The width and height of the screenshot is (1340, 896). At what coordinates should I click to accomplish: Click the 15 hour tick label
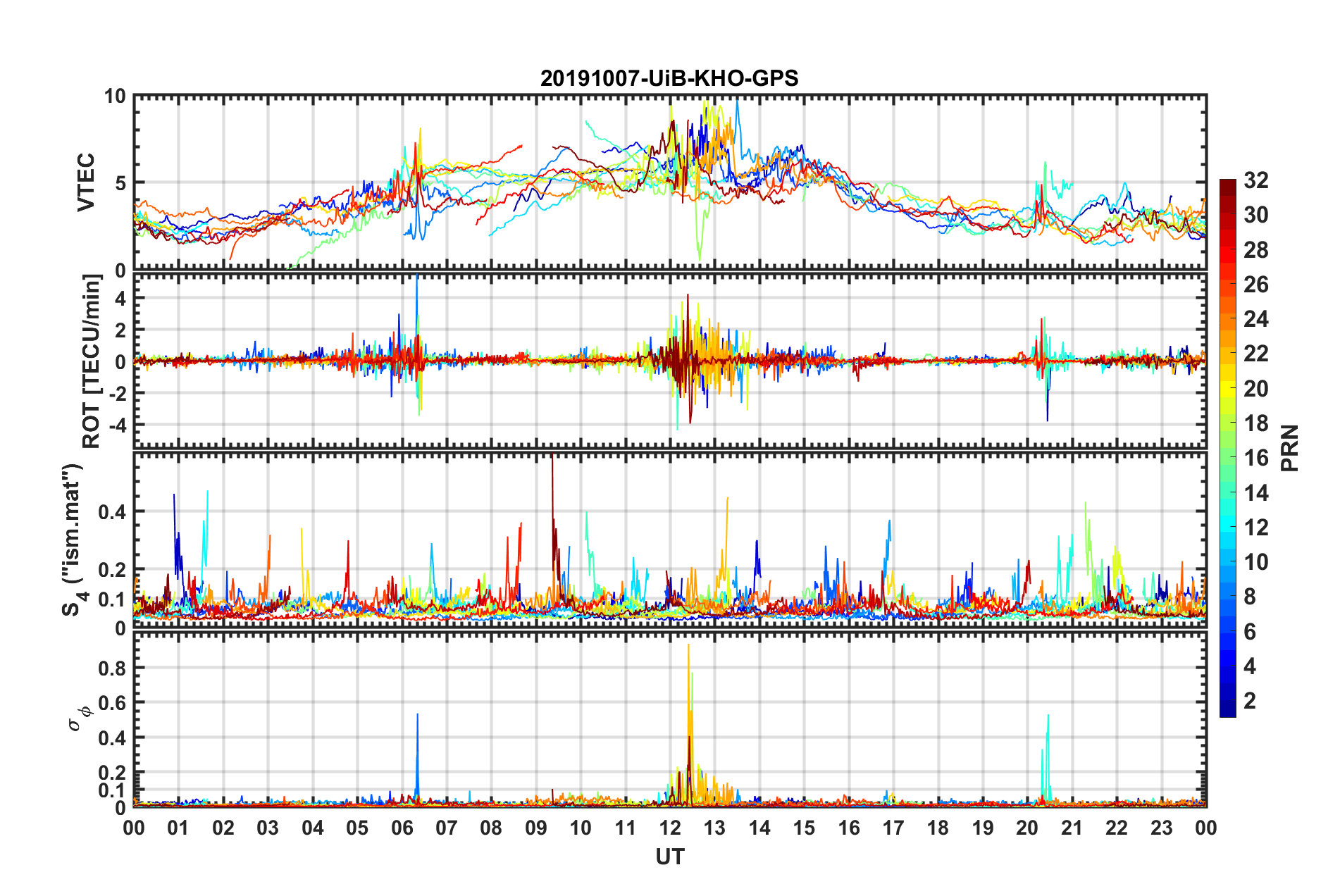pos(804,828)
